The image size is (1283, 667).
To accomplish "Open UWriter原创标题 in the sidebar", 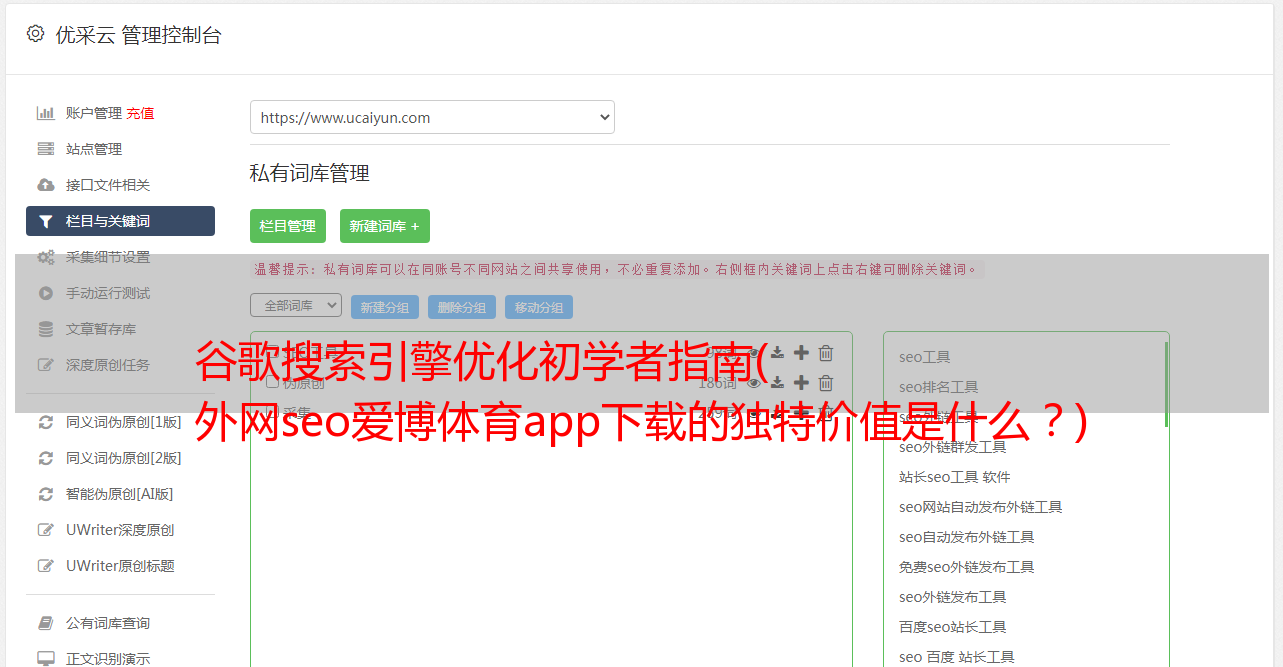I will pos(120,566).
